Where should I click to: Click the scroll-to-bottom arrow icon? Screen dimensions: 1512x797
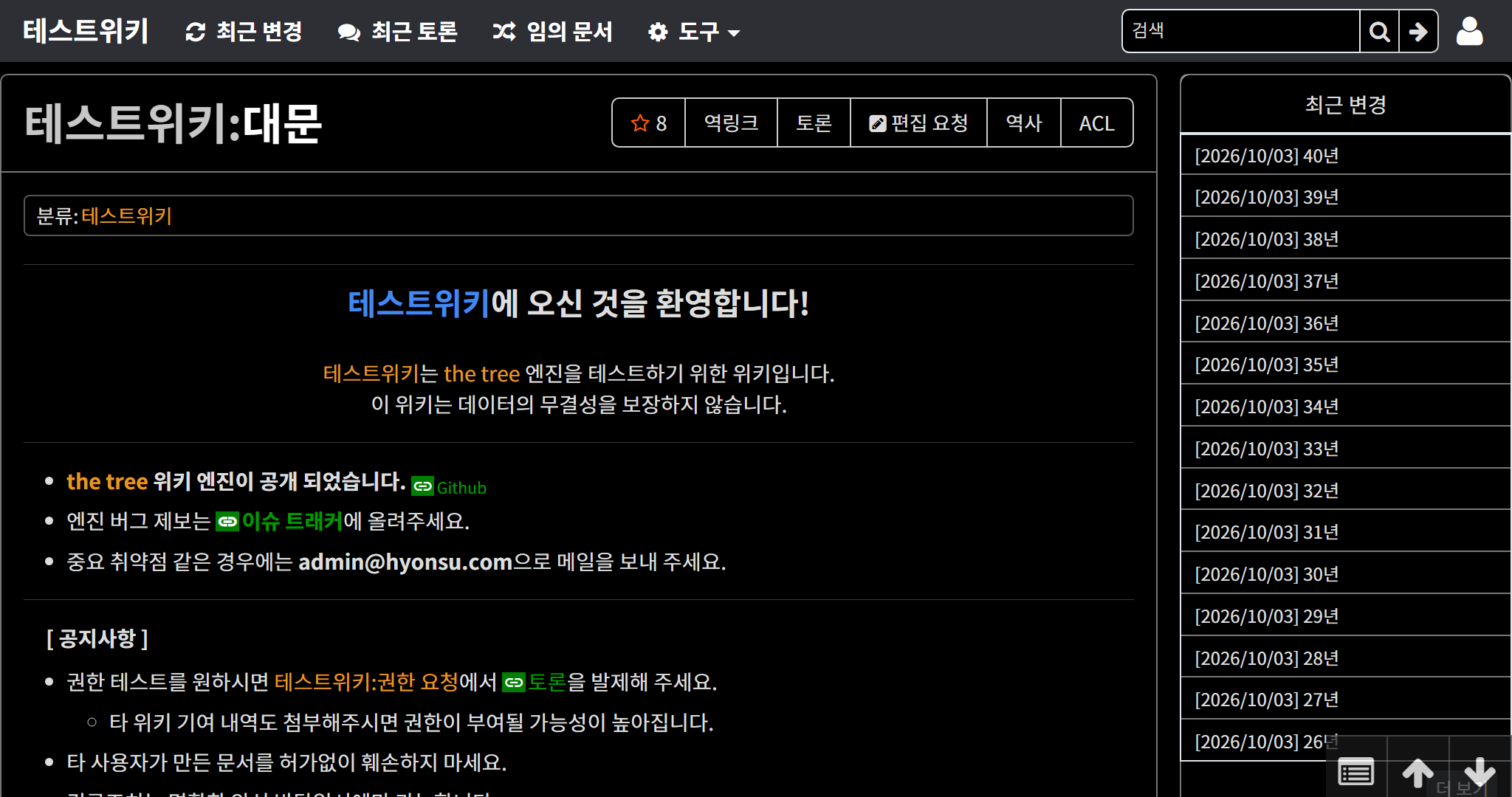[1480, 772]
